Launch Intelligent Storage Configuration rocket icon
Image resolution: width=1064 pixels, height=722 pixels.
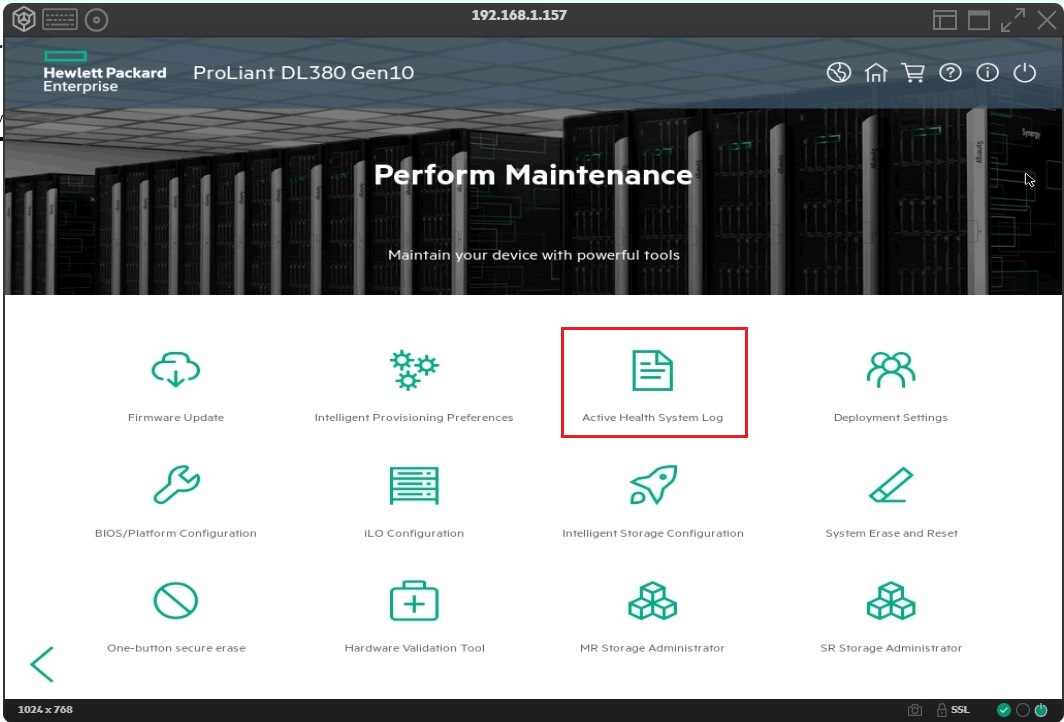pos(653,484)
